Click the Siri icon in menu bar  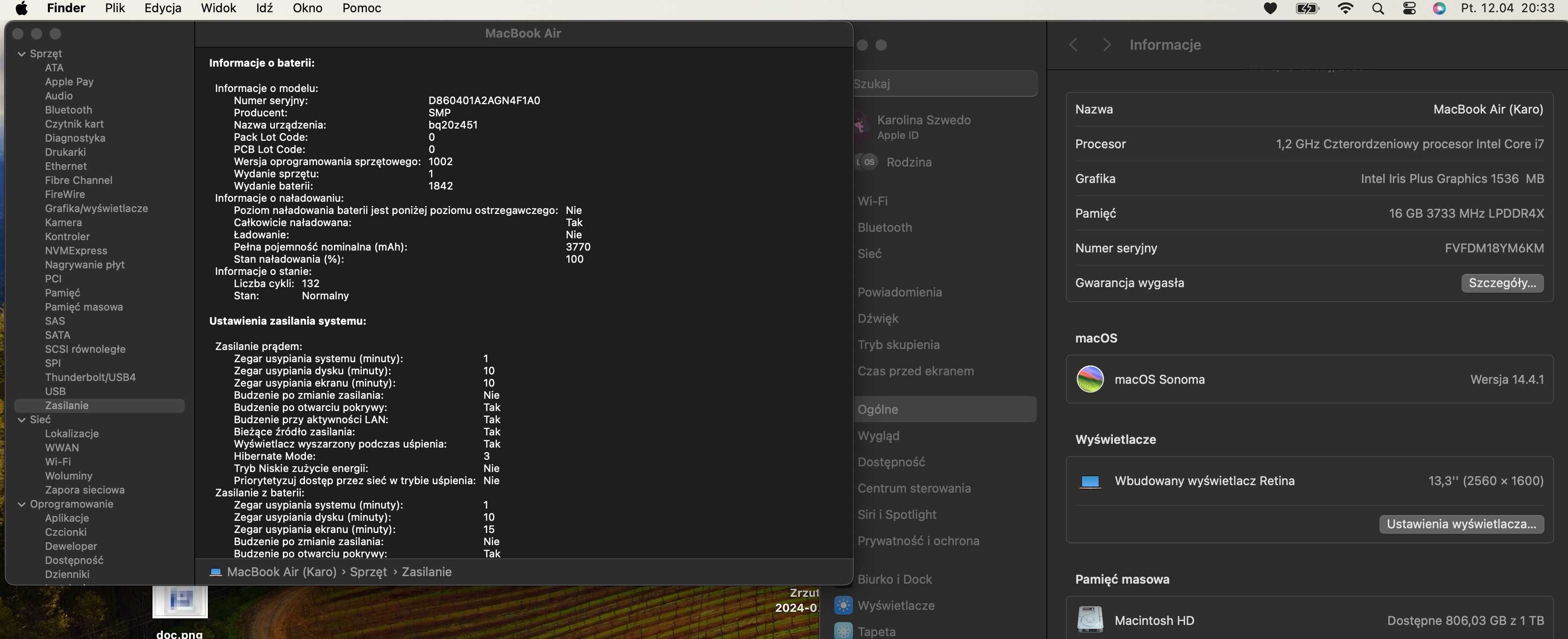pyautogui.click(x=1439, y=8)
